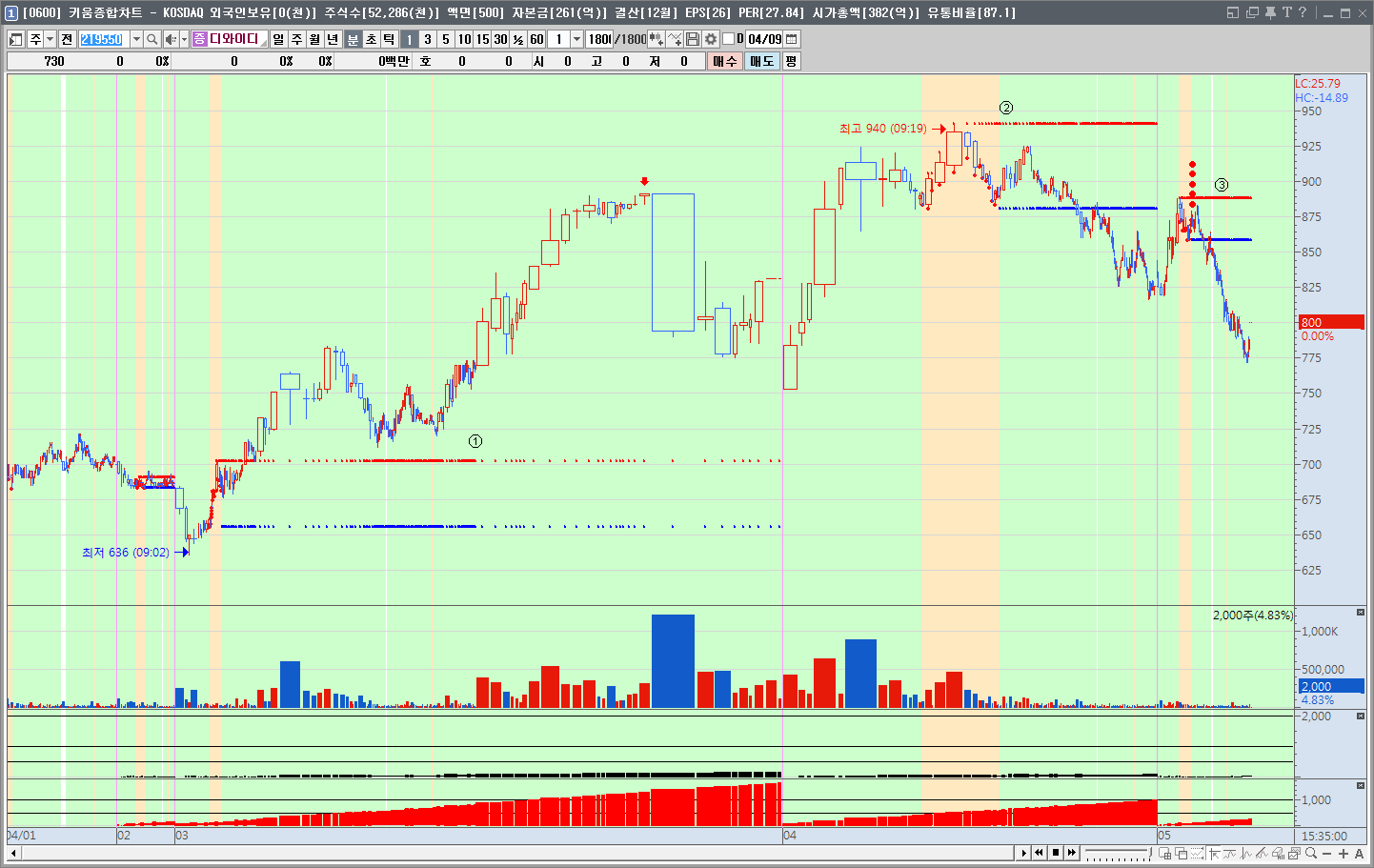This screenshot has width=1374, height=868.
Task: Select the 5-minute interval tab
Action: tap(445, 39)
